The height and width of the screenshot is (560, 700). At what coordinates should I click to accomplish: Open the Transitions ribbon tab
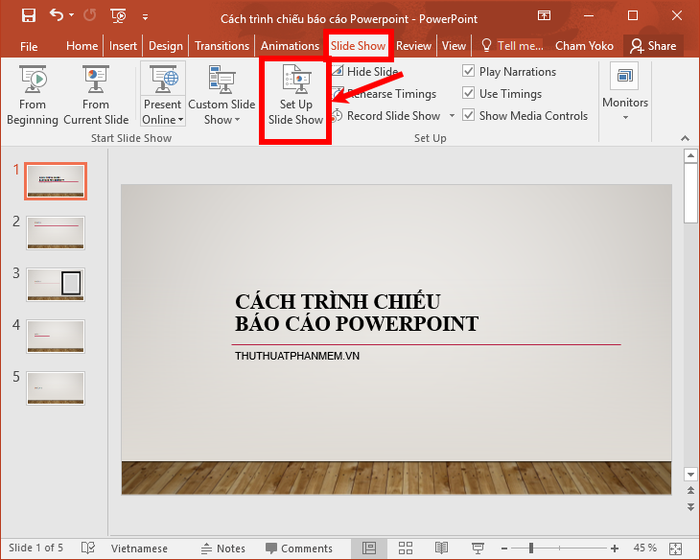pos(222,46)
